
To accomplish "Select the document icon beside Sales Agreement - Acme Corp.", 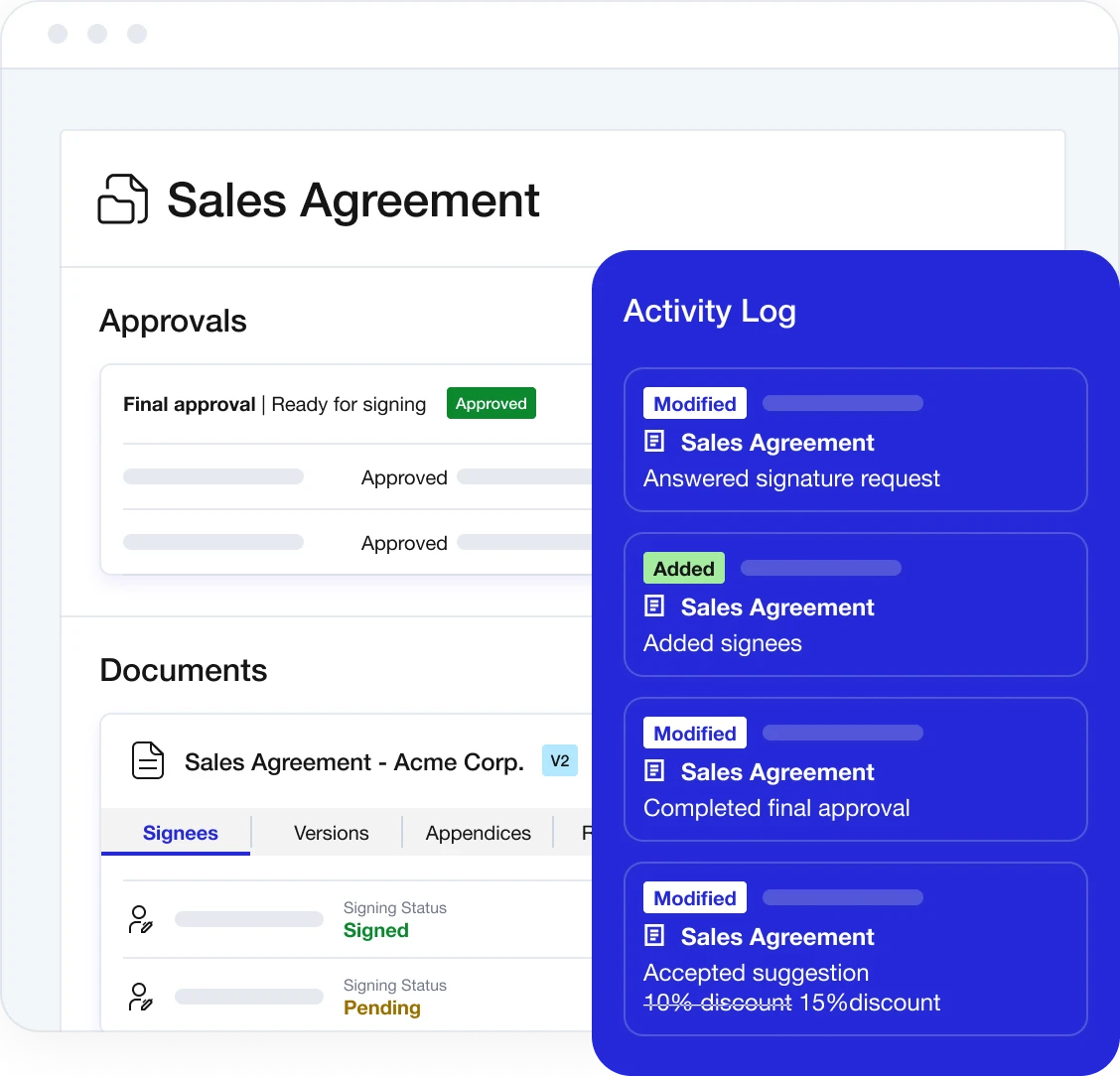I will click(147, 760).
